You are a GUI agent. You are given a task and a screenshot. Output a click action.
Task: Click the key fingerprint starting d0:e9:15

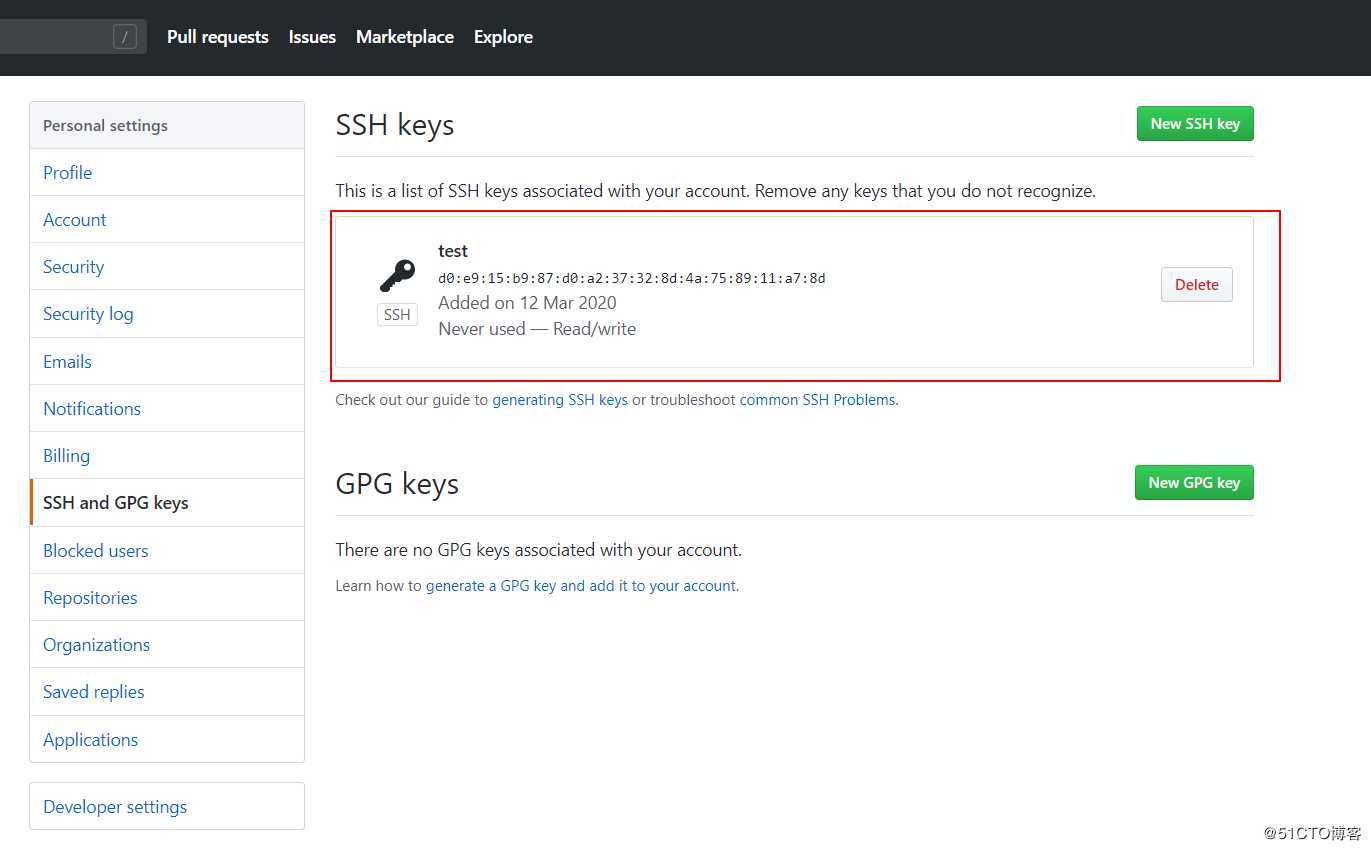(632, 278)
